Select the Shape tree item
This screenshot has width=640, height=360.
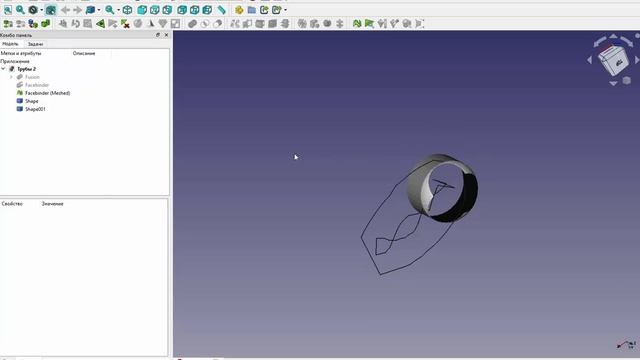coord(31,101)
